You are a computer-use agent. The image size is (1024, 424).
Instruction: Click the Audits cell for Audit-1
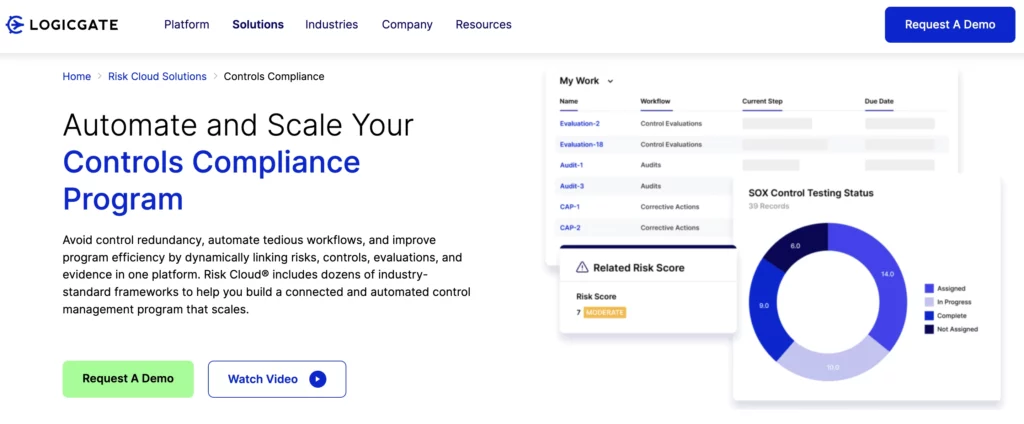(651, 165)
